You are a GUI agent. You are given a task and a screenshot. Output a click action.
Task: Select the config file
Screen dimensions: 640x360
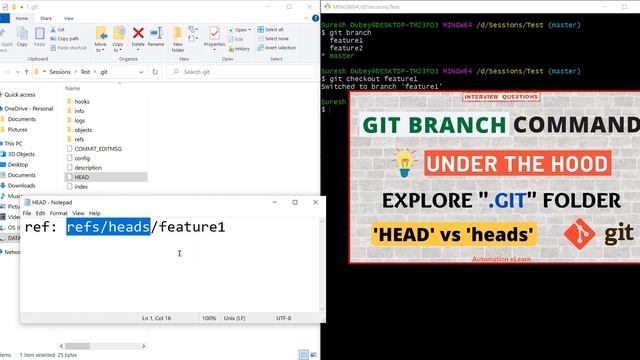point(78,158)
